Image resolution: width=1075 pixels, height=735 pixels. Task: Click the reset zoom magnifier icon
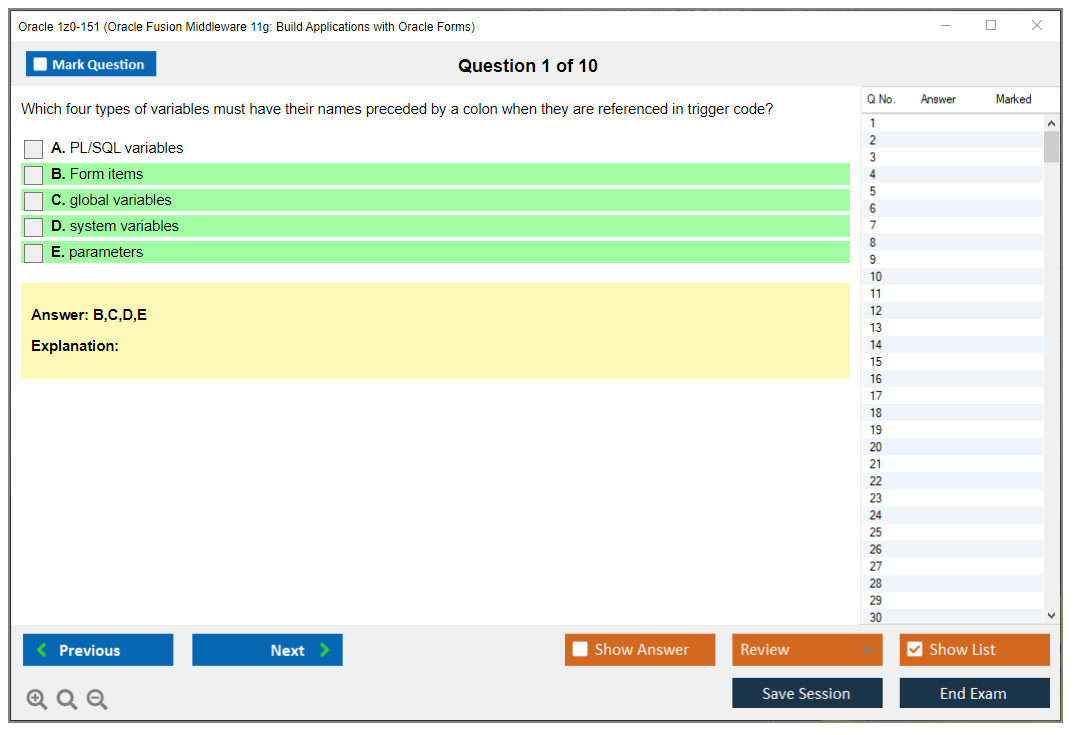(67, 700)
